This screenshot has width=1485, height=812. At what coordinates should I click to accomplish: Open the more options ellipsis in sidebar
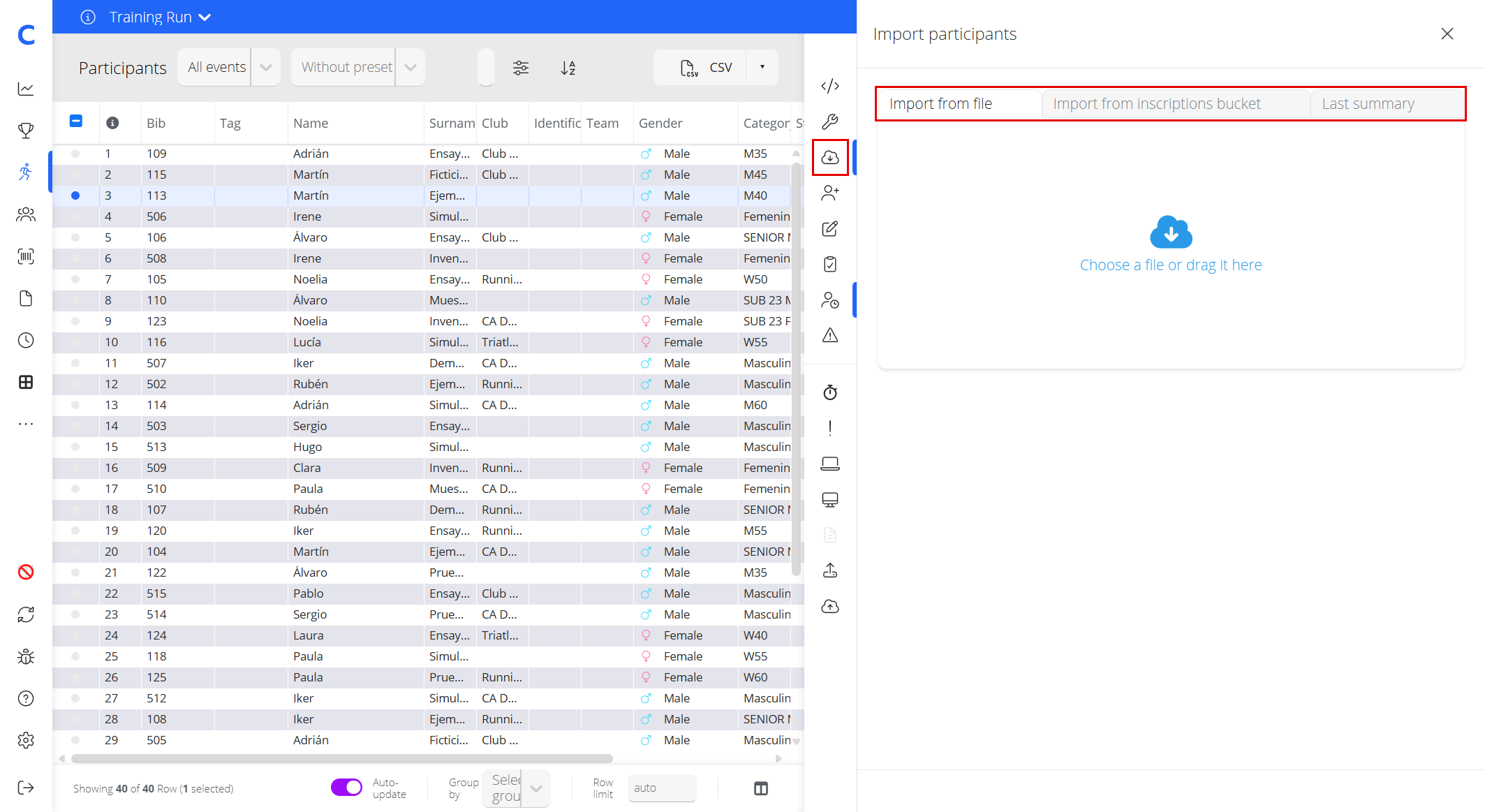pyautogui.click(x=26, y=424)
